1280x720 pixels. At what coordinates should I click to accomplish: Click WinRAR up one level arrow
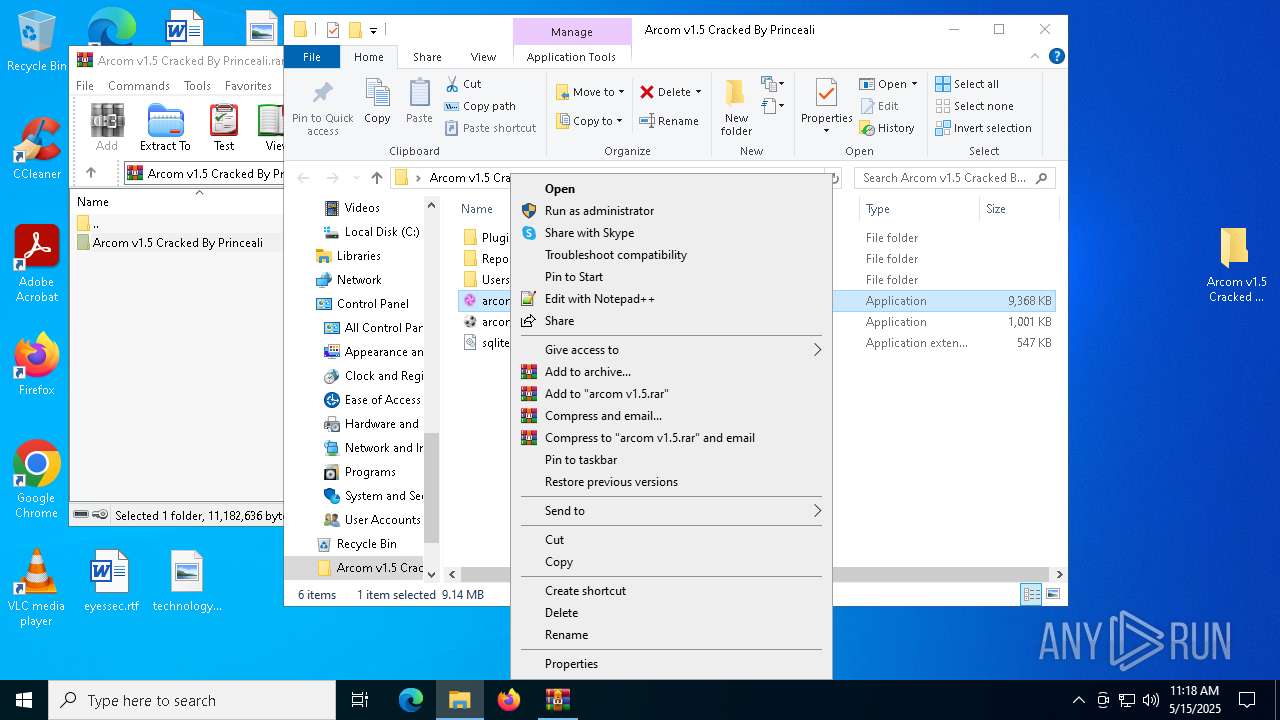(91, 173)
